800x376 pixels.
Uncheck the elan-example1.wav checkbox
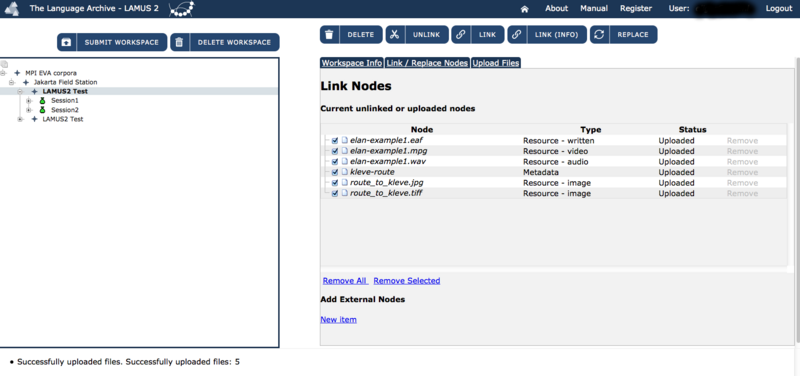pyautogui.click(x=335, y=162)
